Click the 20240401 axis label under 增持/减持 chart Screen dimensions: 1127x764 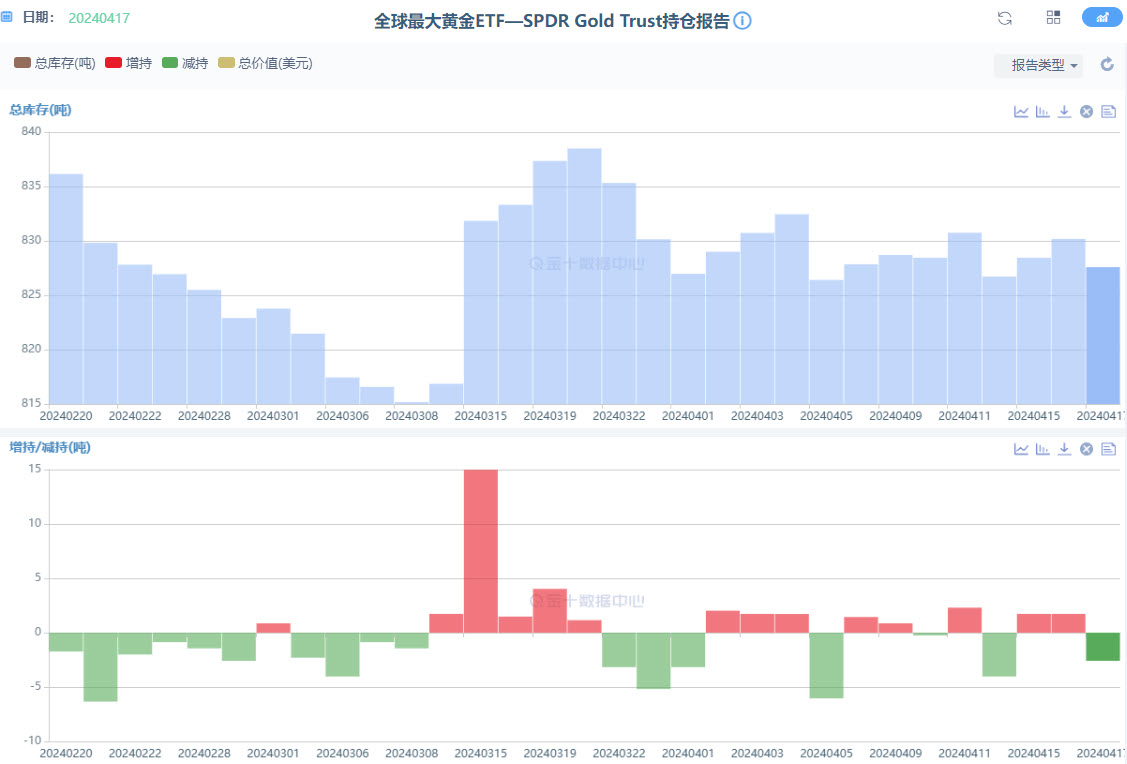pos(688,753)
